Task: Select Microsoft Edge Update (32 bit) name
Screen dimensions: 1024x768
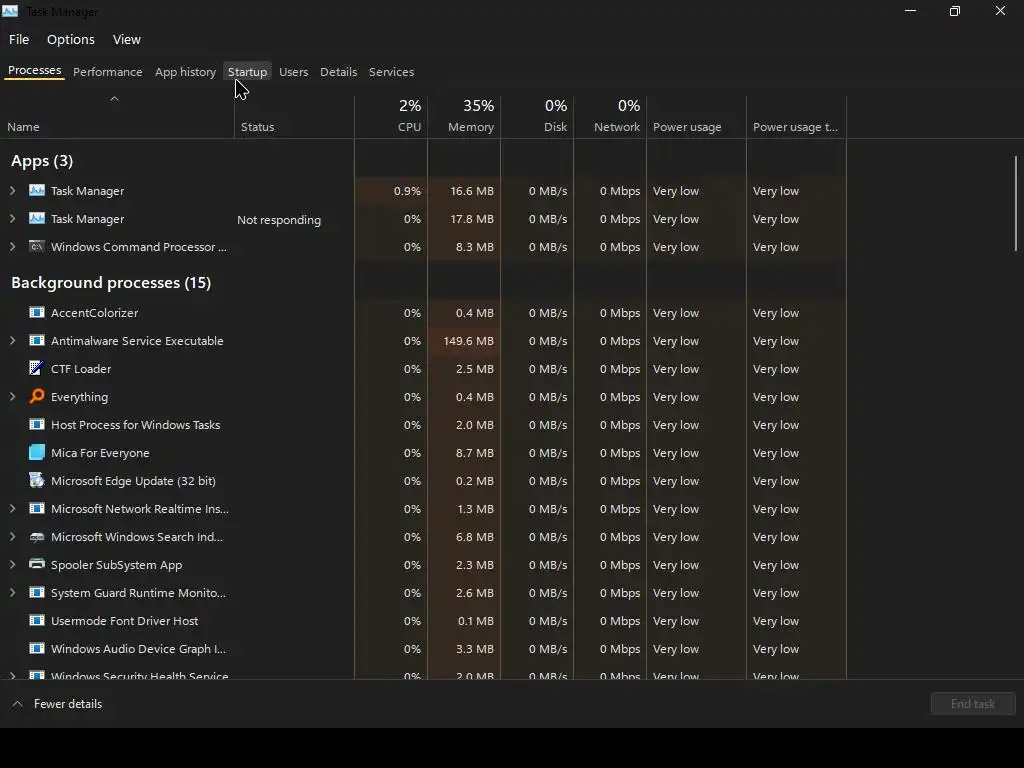Action: click(133, 481)
